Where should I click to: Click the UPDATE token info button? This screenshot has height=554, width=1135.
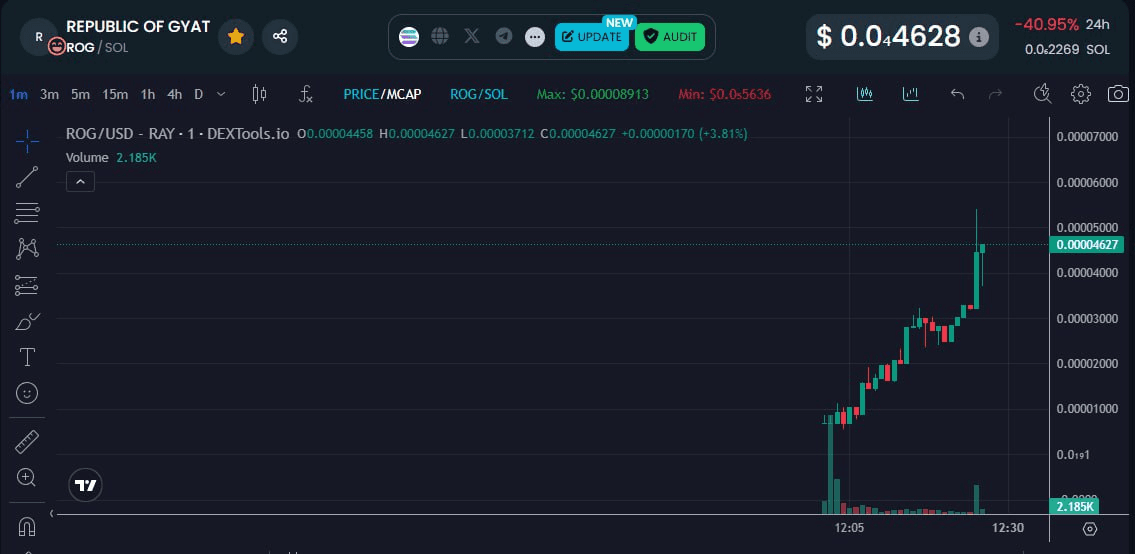coord(592,37)
